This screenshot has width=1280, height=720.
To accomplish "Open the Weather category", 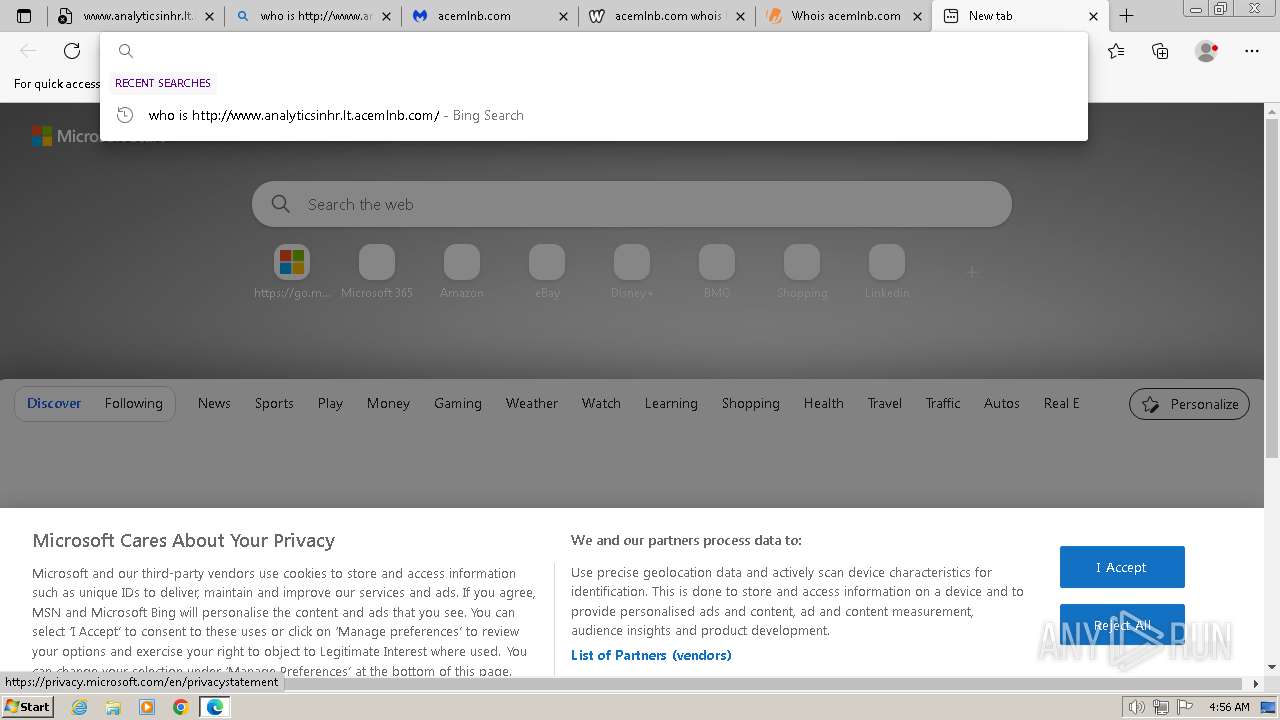I will click(532, 403).
